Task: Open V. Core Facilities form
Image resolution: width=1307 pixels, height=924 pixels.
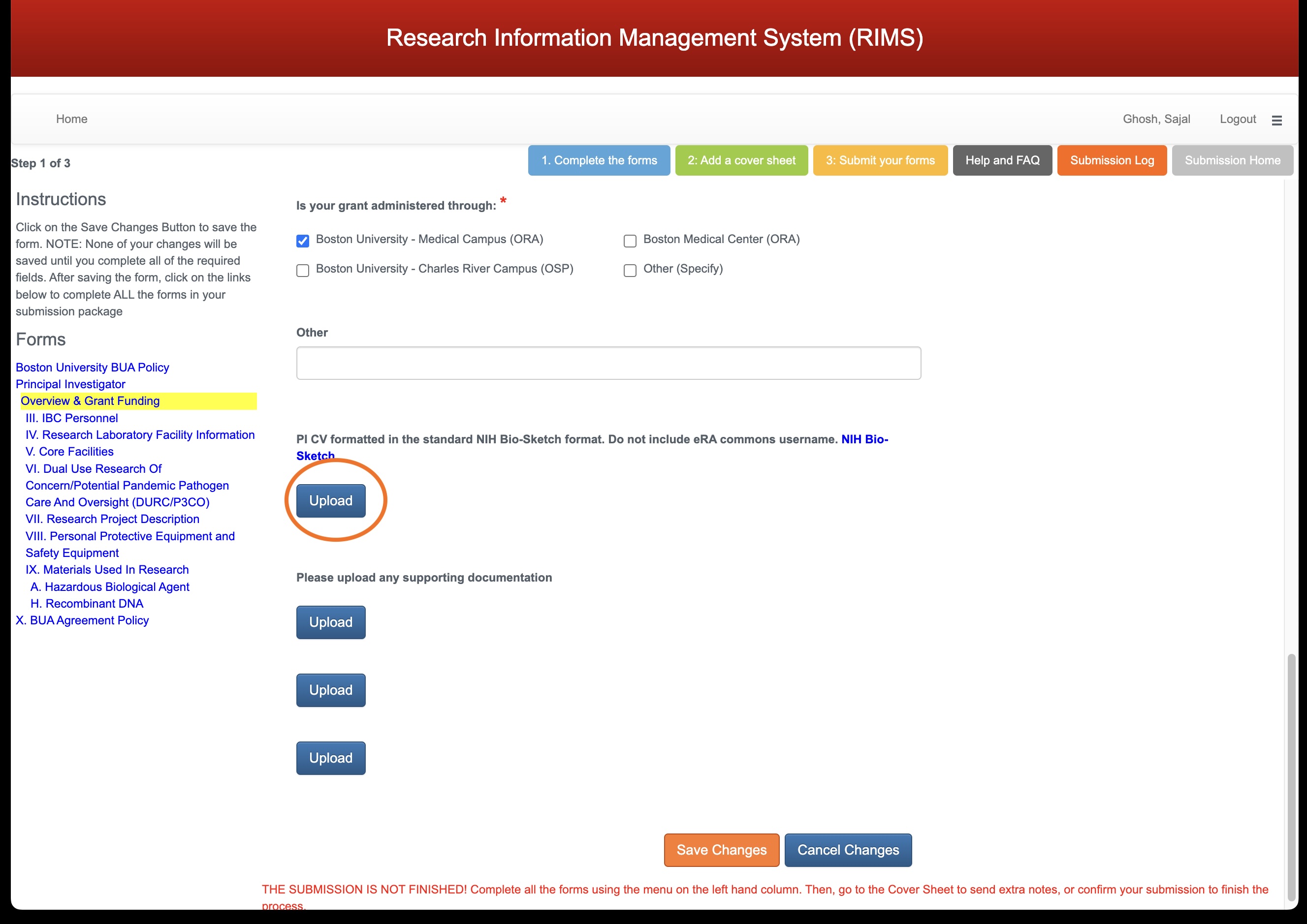Action: click(x=69, y=452)
